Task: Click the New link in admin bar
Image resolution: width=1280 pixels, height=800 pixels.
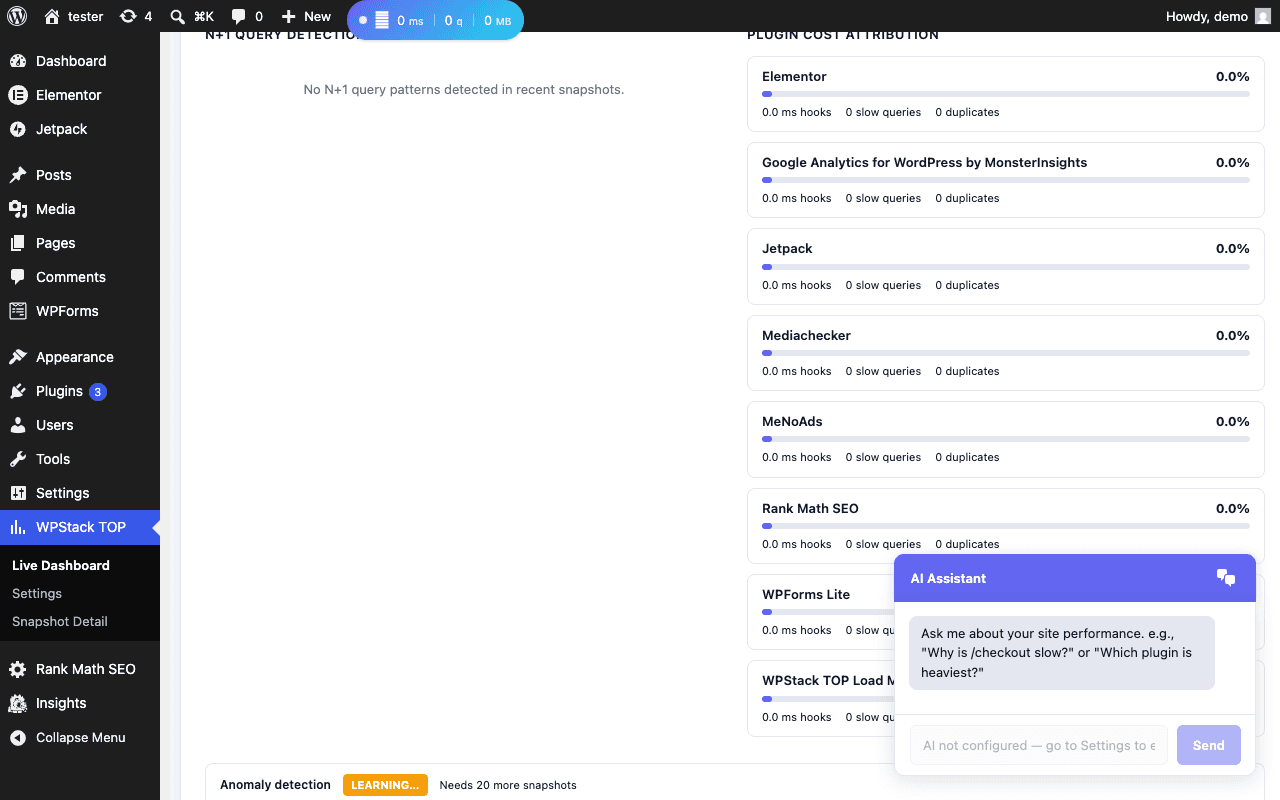Action: 306,16
